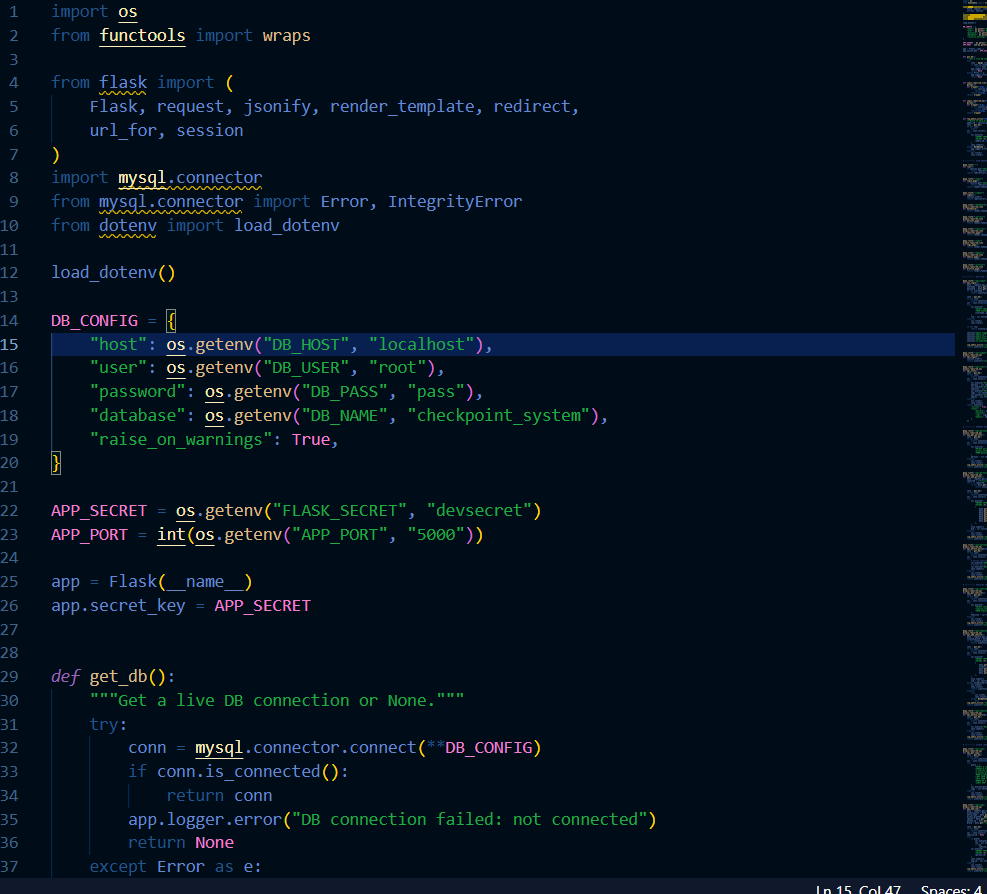Click the "localhost" string on line 15

point(421,344)
